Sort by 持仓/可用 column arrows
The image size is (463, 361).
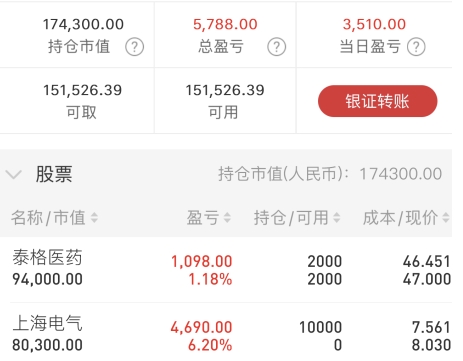(336, 218)
